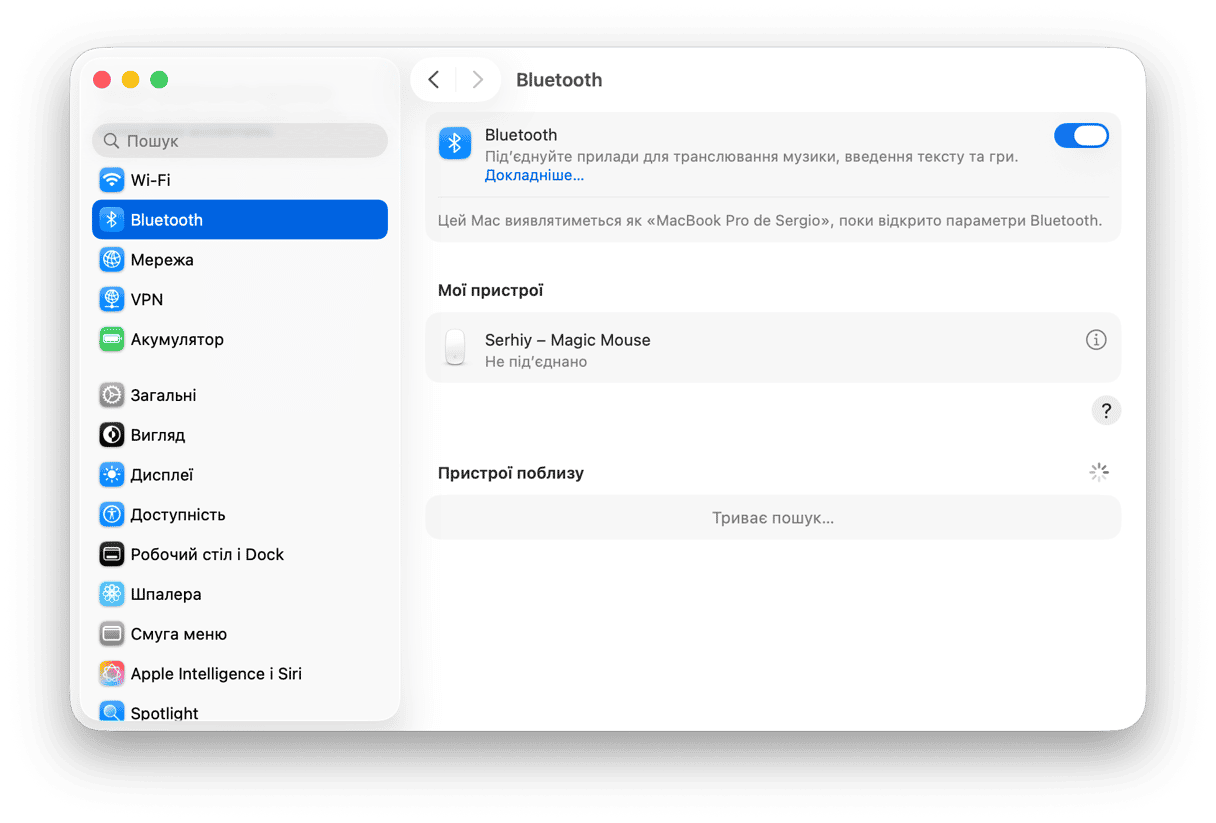Select the VPN sidebar icon
The height and width of the screenshot is (823, 1216).
(112, 300)
